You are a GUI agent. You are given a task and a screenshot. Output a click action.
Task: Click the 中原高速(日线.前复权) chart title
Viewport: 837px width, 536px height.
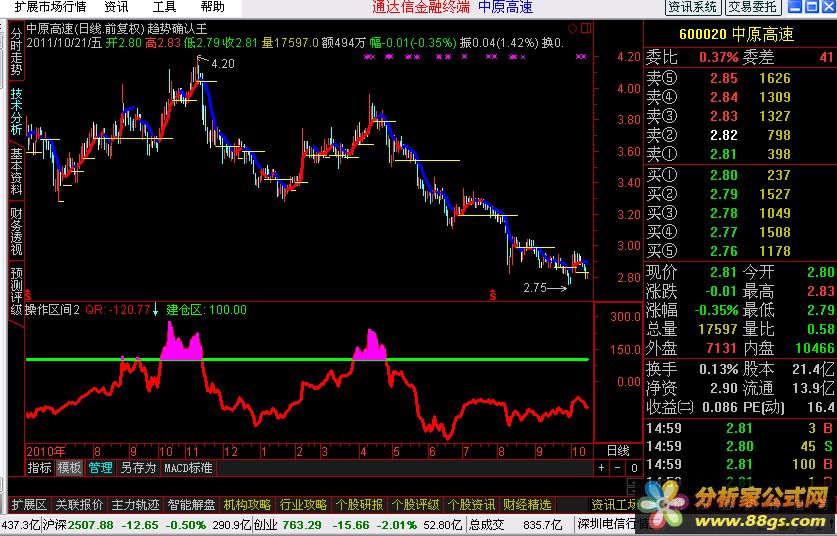(86, 29)
